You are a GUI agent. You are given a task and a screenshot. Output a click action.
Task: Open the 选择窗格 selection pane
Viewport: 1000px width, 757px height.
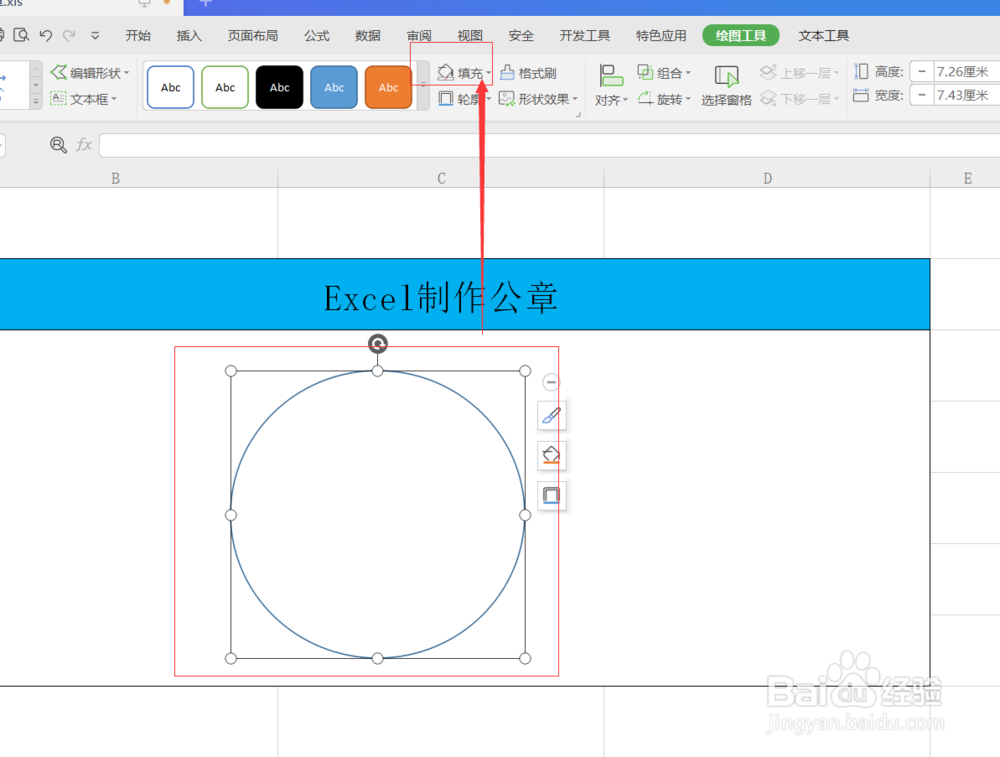click(727, 85)
